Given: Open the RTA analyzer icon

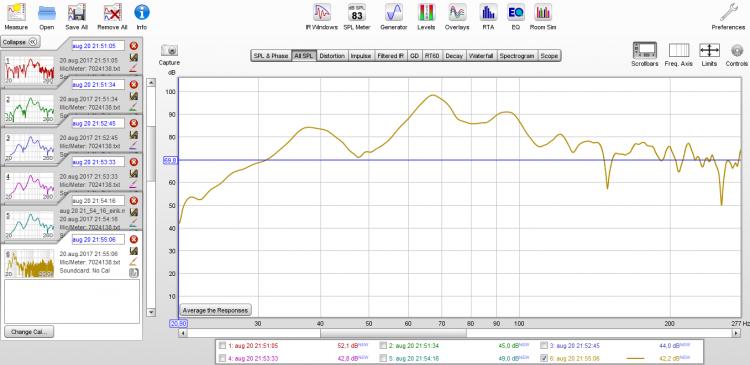Looking at the screenshot, I should [x=488, y=12].
